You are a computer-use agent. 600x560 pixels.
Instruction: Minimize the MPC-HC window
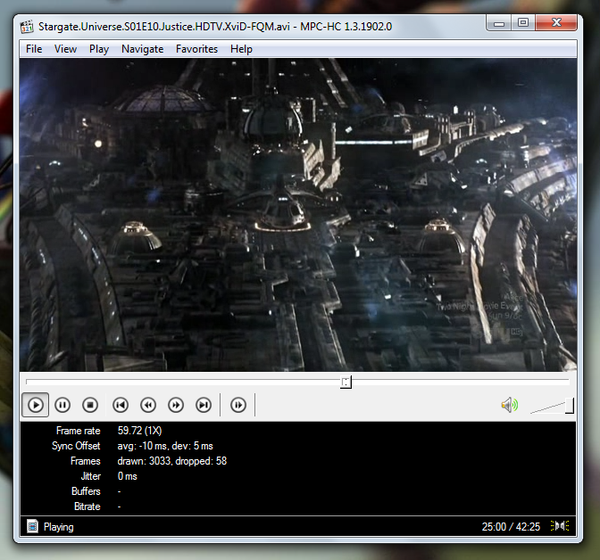tap(499, 23)
